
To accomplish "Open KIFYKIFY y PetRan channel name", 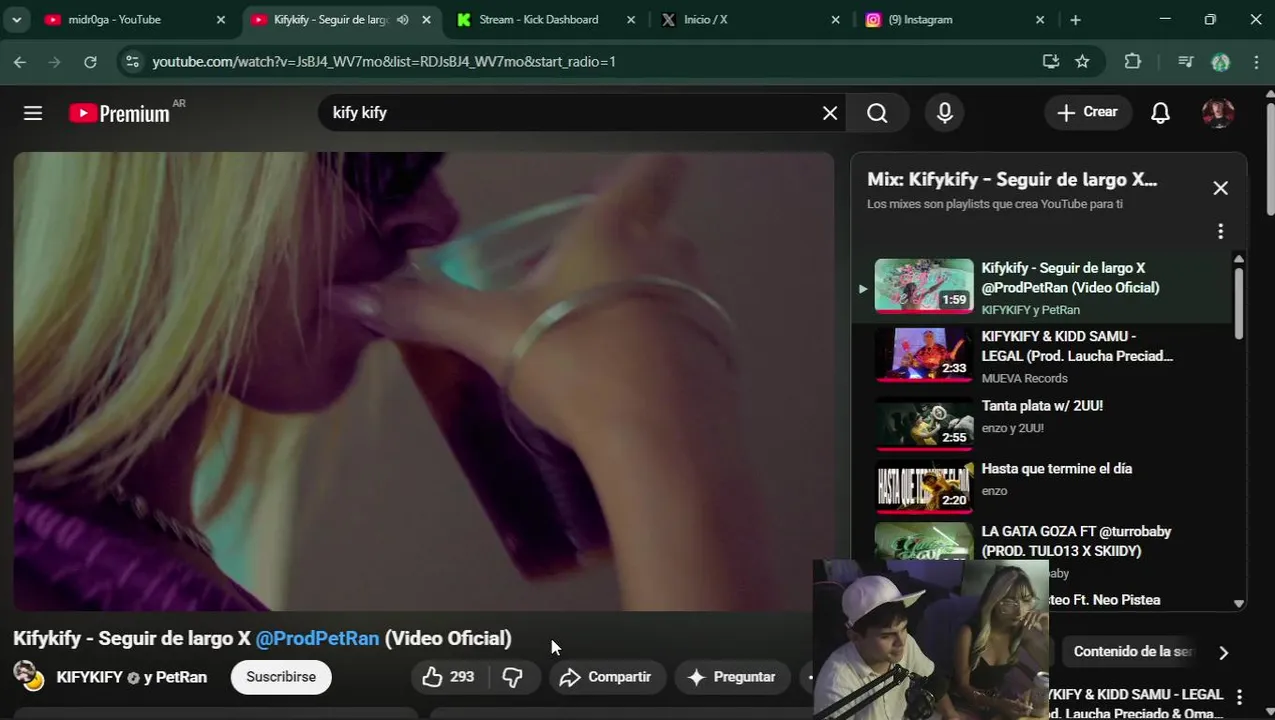I will pos(132,677).
